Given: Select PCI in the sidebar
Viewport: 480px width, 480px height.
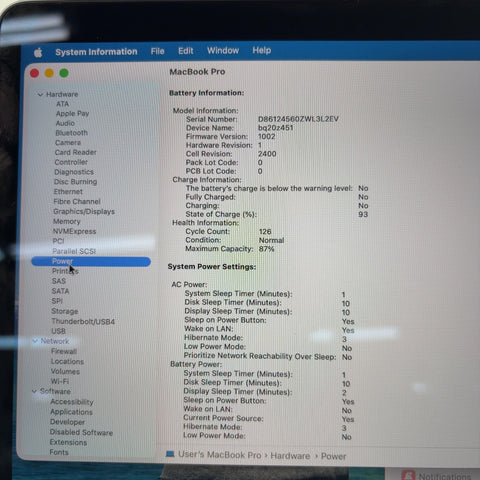Looking at the screenshot, I should 58,241.
